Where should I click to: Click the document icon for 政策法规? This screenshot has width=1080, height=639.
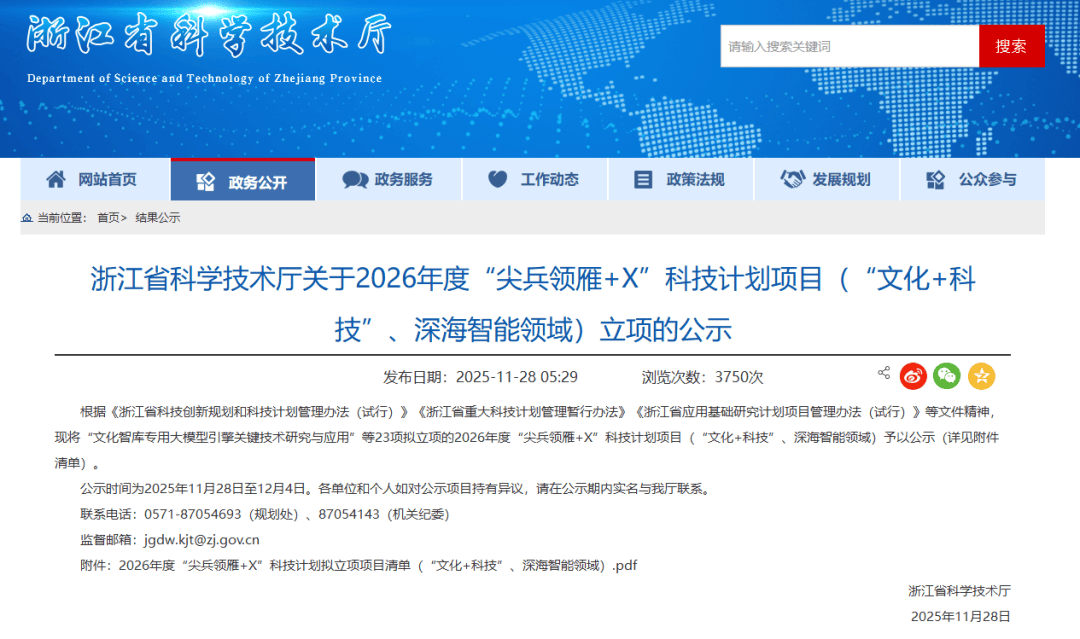pos(643,180)
